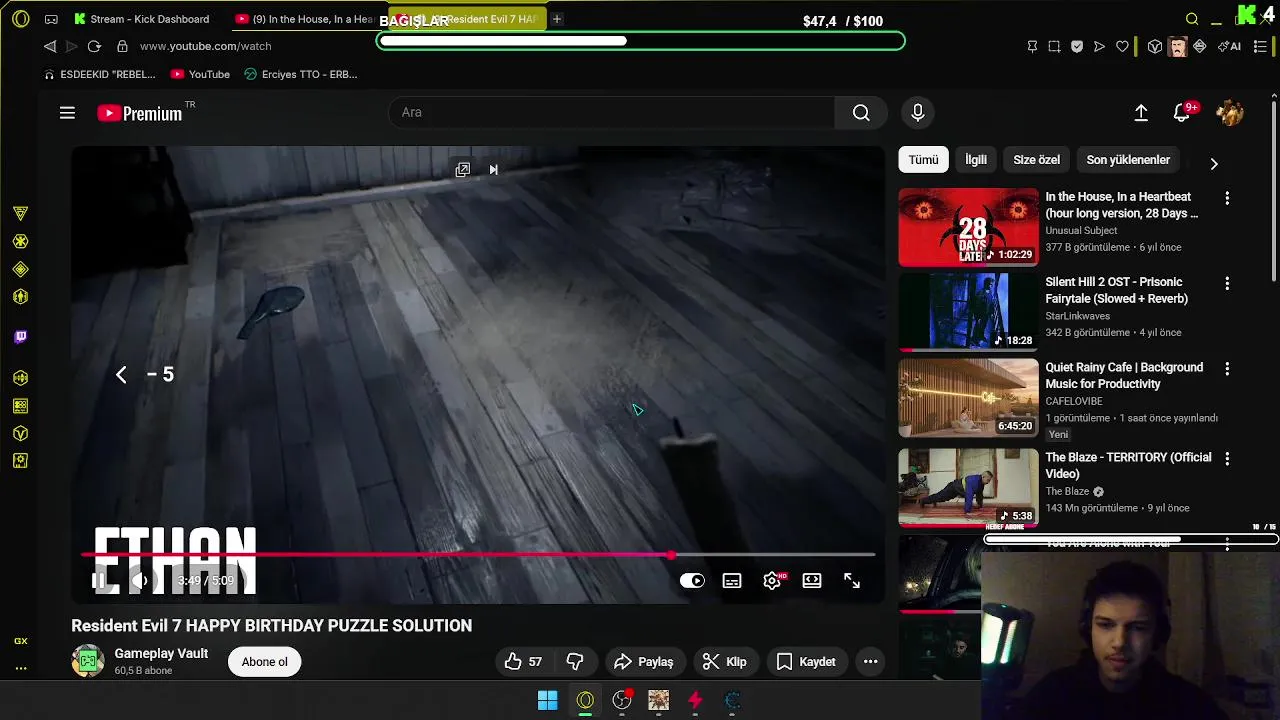Open the YouTube upload/create icon
Viewport: 1280px width, 720px height.
[x=1141, y=113]
